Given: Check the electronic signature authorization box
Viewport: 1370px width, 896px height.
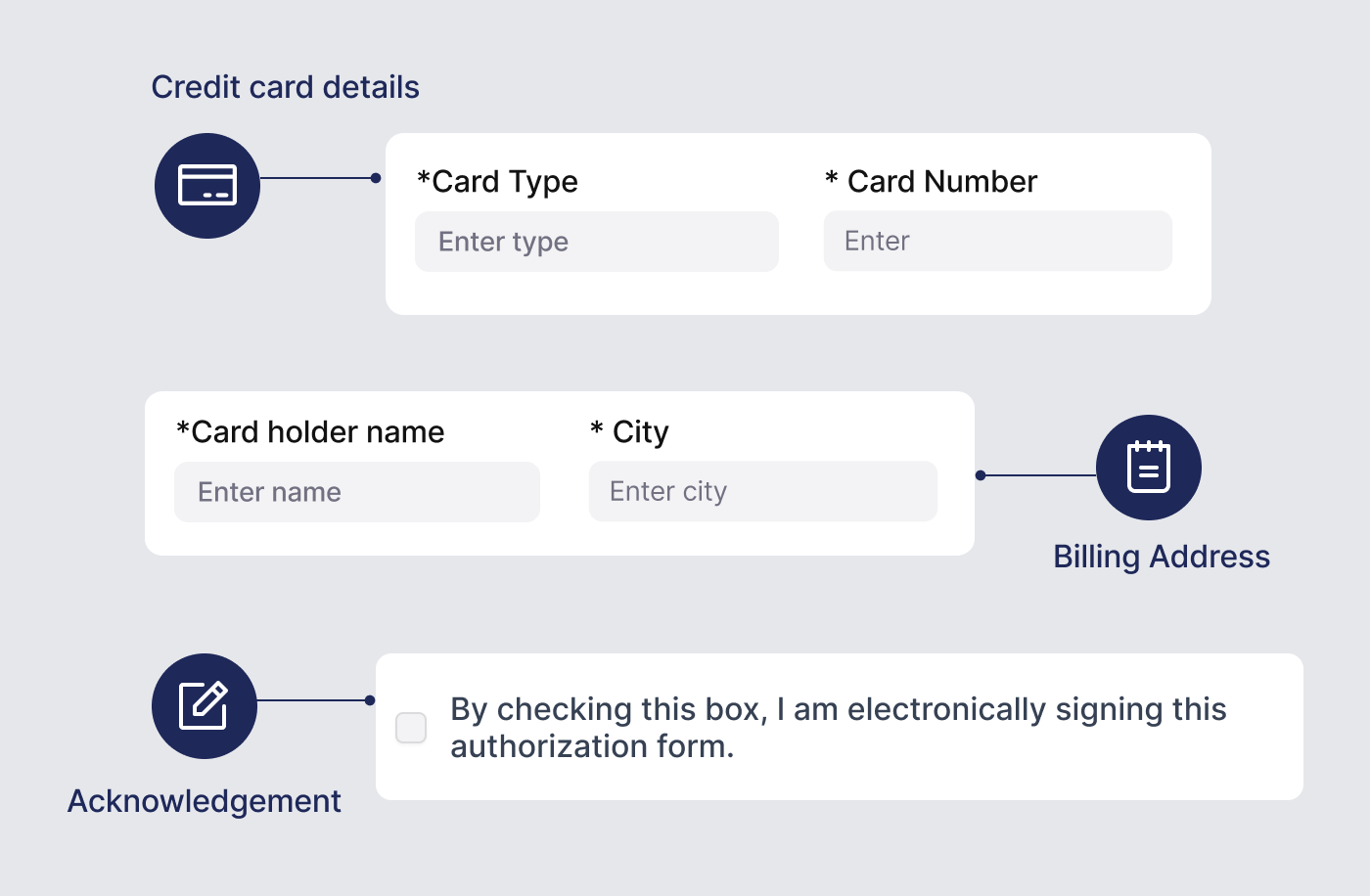Looking at the screenshot, I should click(411, 727).
